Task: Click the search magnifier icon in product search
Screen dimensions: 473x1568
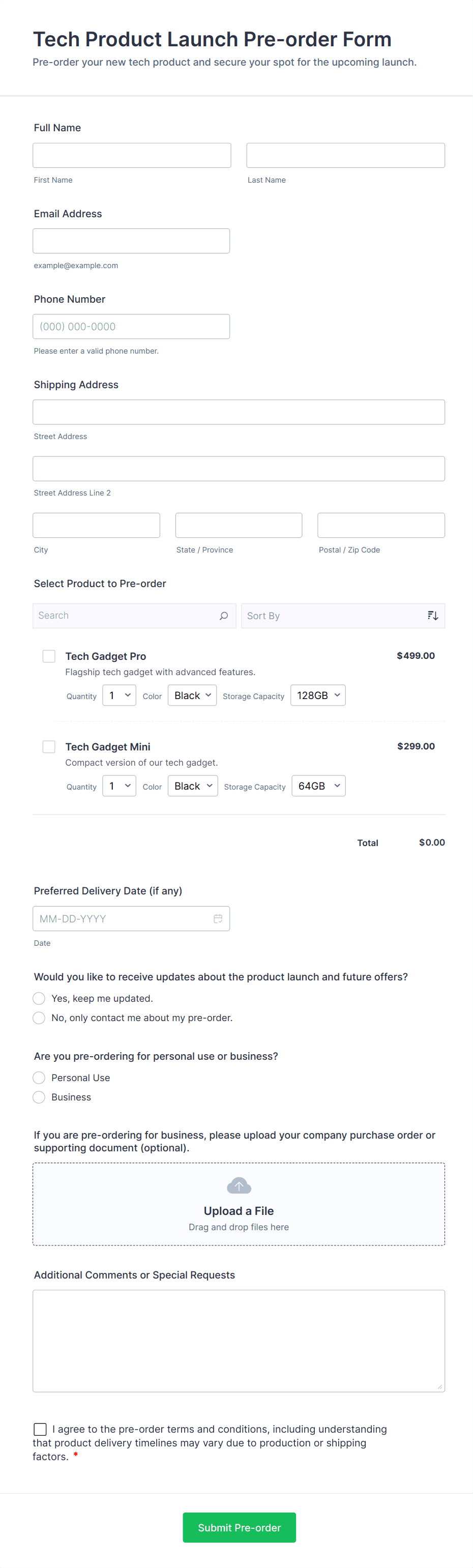Action: (x=223, y=616)
